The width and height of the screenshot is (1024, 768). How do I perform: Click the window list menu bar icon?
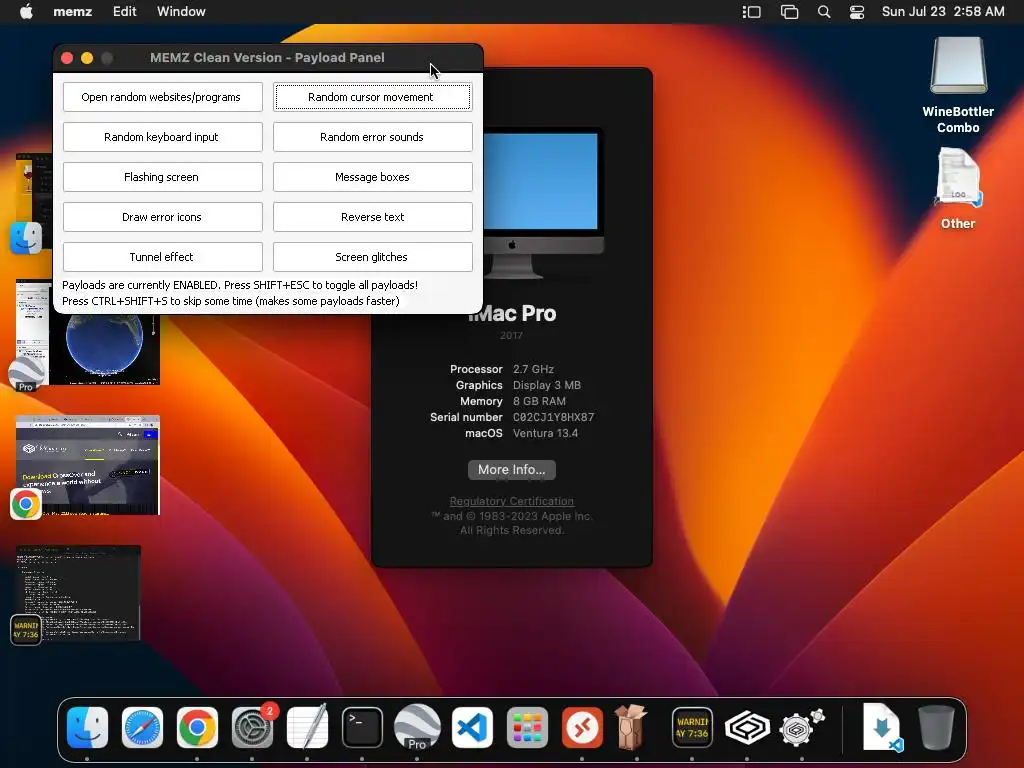click(x=790, y=12)
